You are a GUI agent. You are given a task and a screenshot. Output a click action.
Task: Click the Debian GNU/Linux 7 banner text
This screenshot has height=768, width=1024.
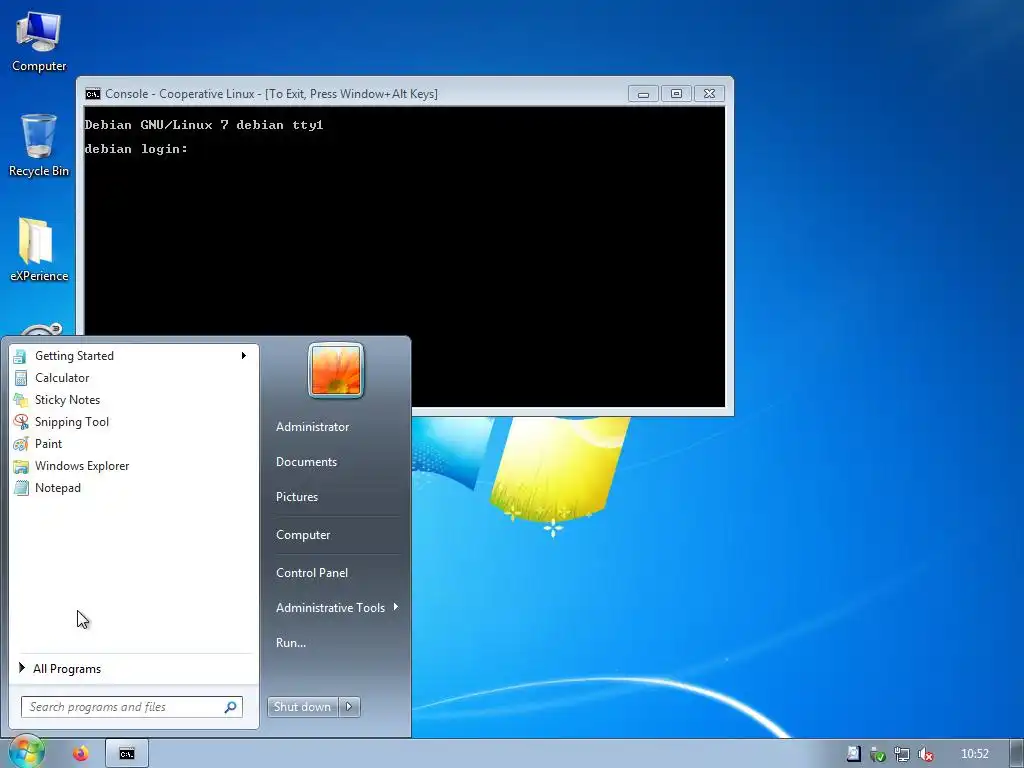204,125
